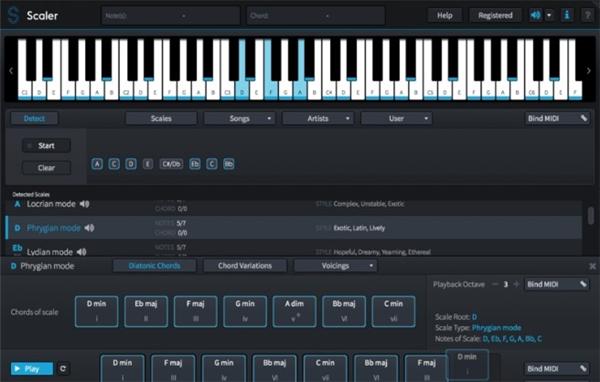Image resolution: width=600 pixels, height=382 pixels.
Task: Click the pencil icon on the top Bind MIDI
Action: tap(584, 118)
